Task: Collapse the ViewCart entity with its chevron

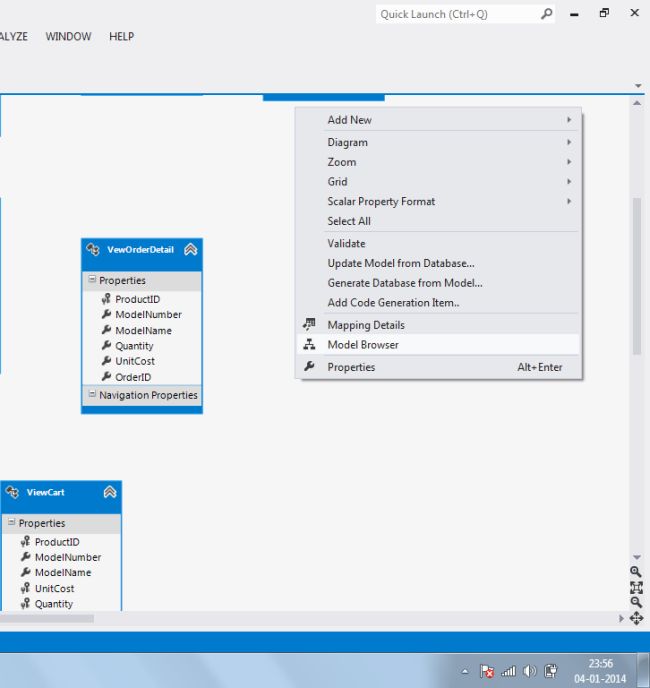Action: (110, 492)
